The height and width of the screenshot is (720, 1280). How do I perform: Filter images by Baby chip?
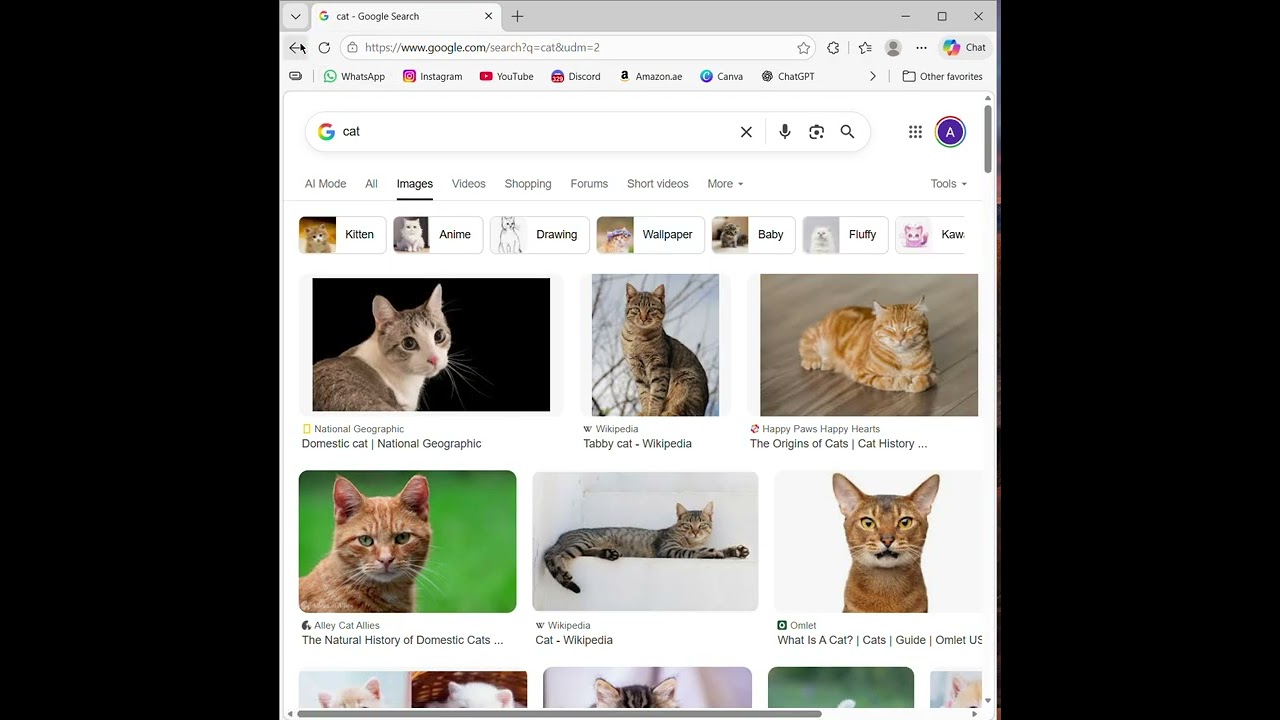tap(754, 235)
